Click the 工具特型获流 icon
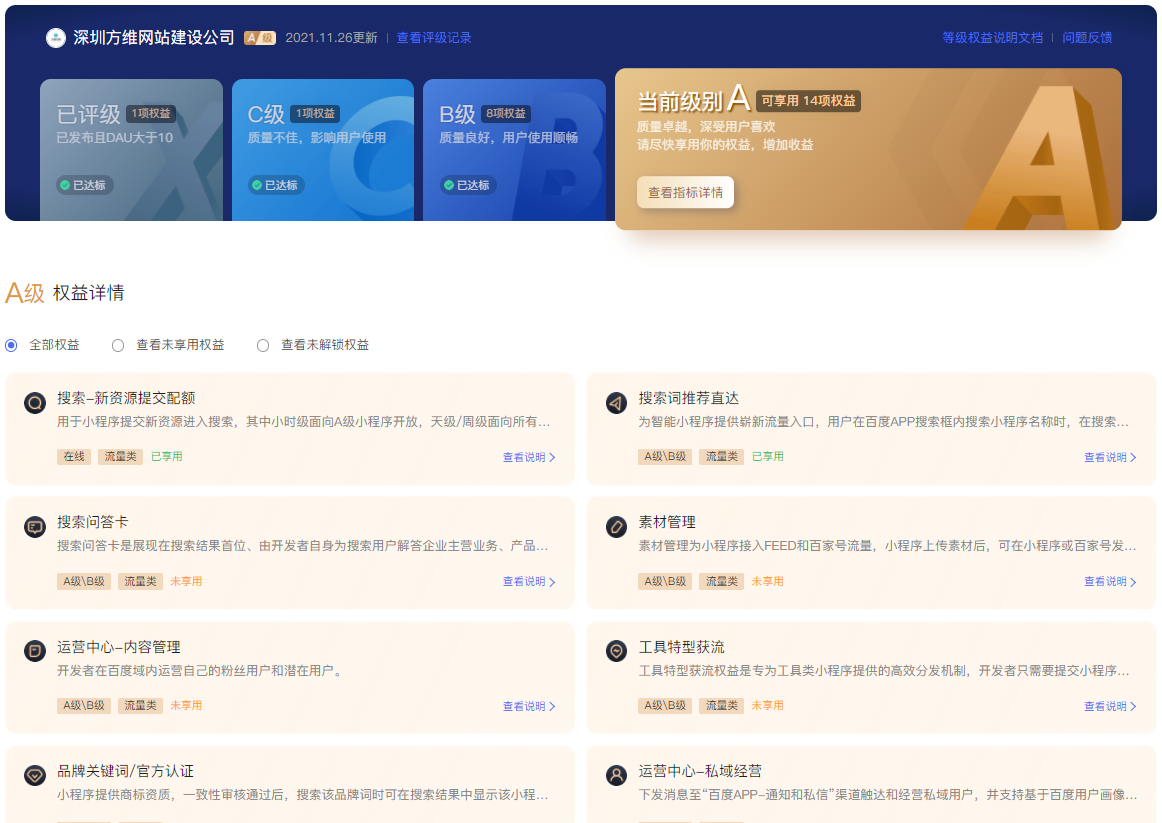This screenshot has height=823, width=1162. point(616,651)
